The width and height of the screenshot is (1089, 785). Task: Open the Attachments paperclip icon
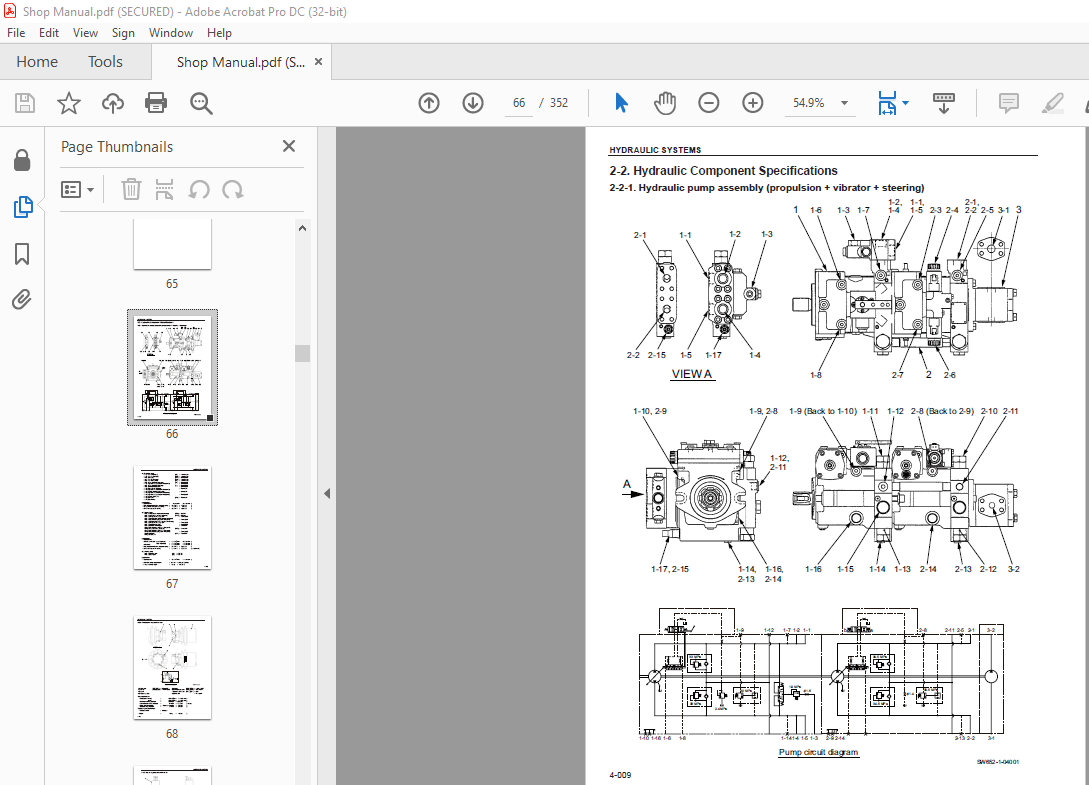click(x=22, y=300)
